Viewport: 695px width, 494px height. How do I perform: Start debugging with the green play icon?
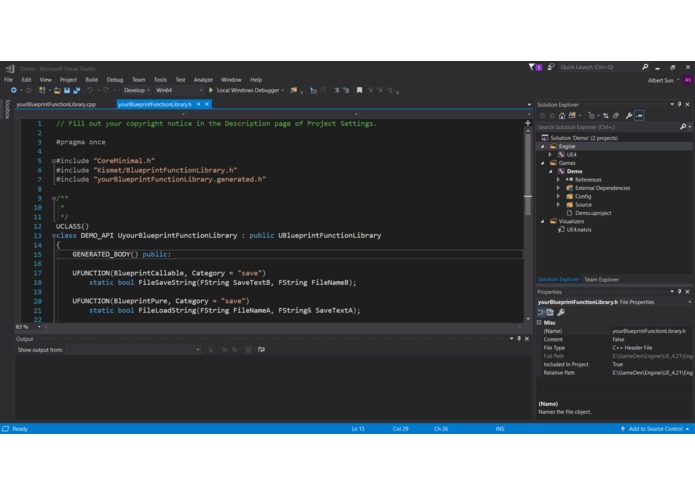[211, 90]
